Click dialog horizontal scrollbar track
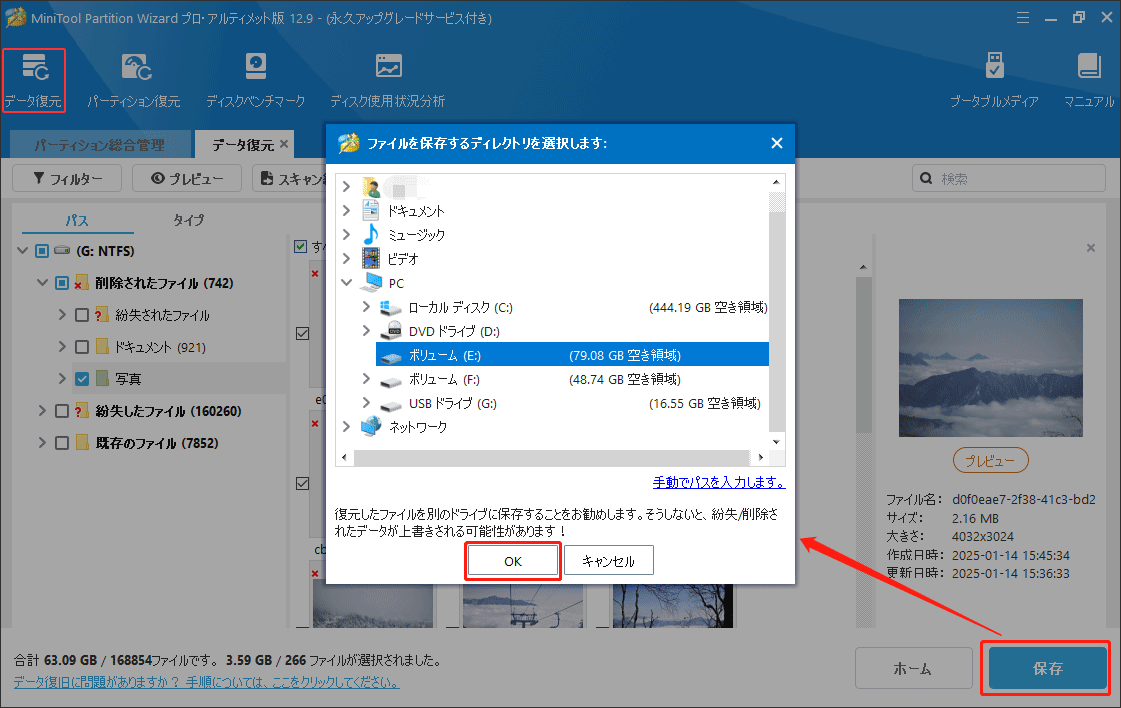 551,457
